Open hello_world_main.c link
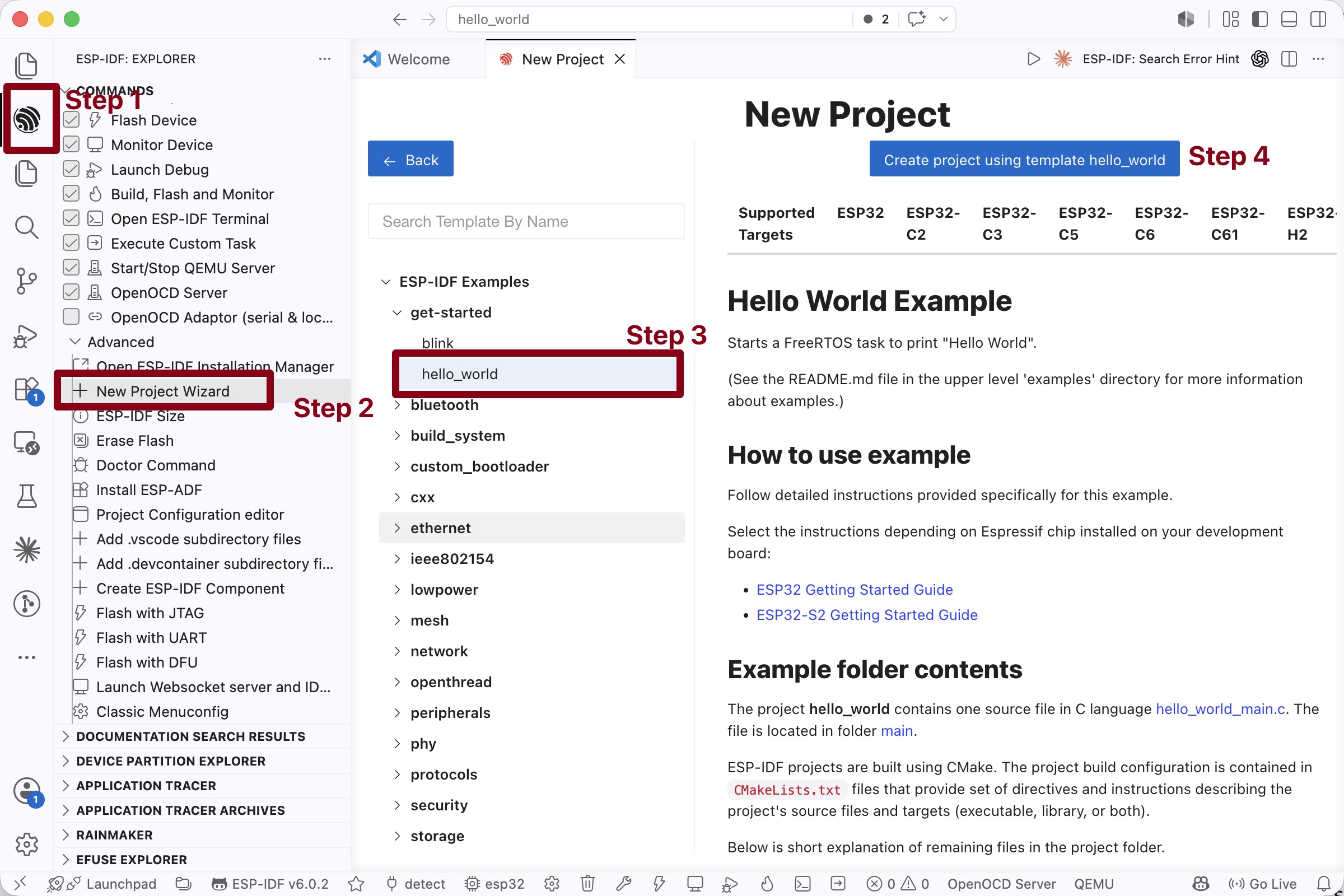The width and height of the screenshot is (1344, 896). [1221, 709]
